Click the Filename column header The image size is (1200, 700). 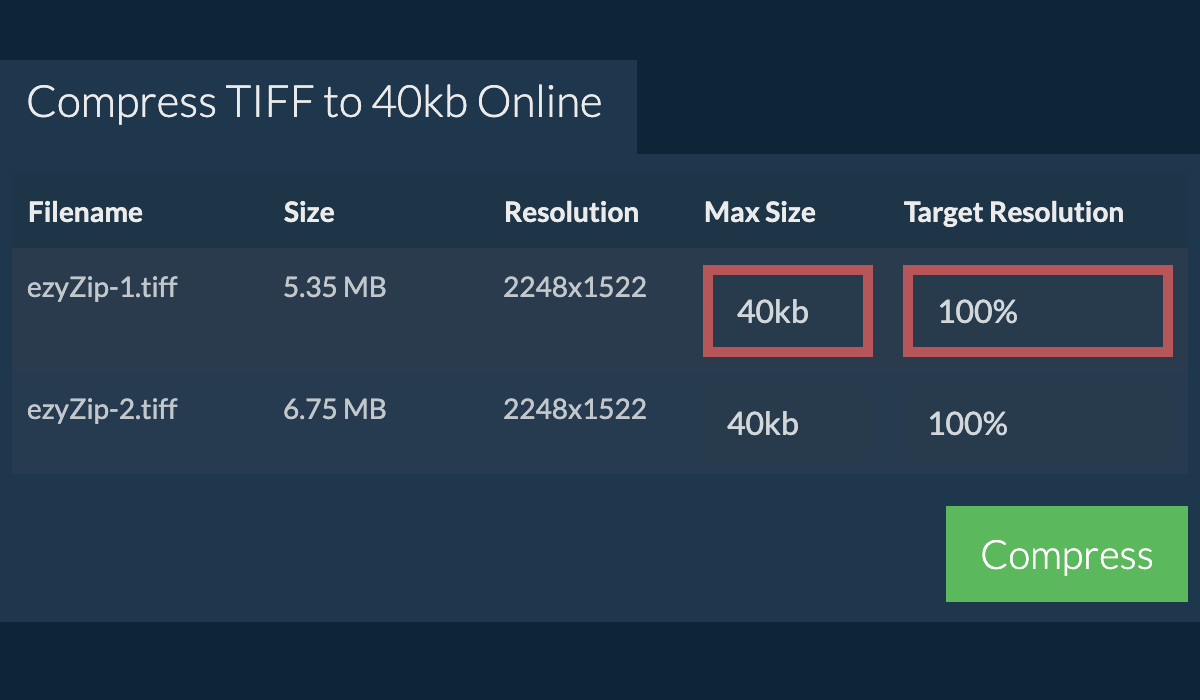pyautogui.click(x=85, y=212)
